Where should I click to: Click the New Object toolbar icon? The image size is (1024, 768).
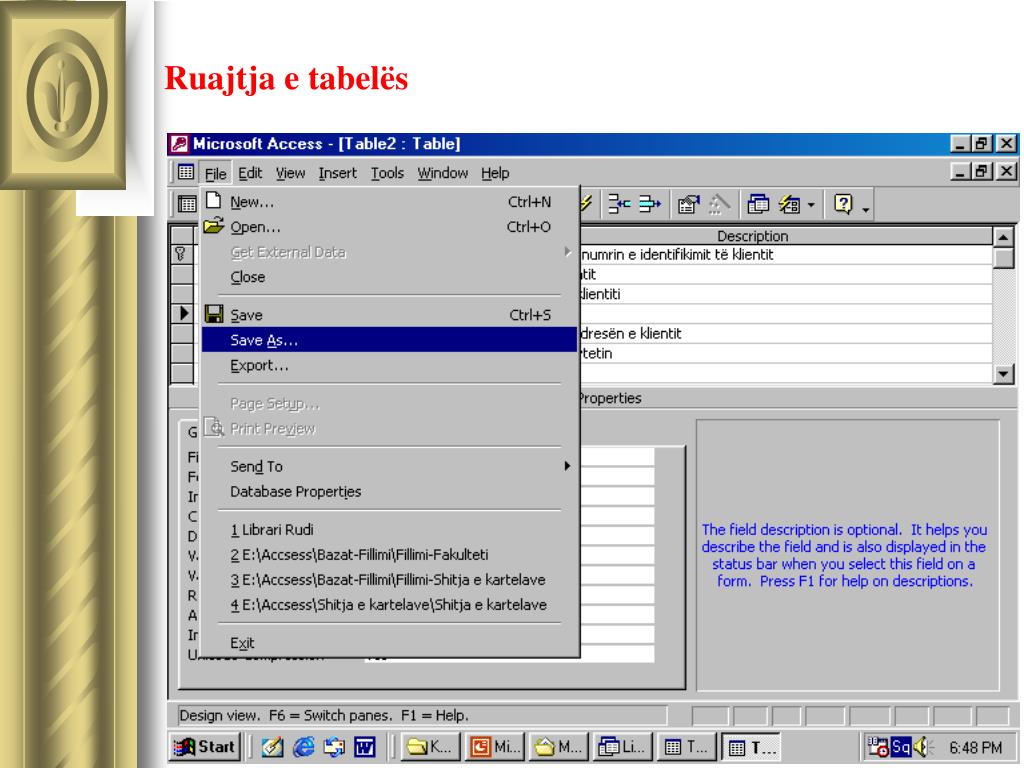click(x=790, y=204)
